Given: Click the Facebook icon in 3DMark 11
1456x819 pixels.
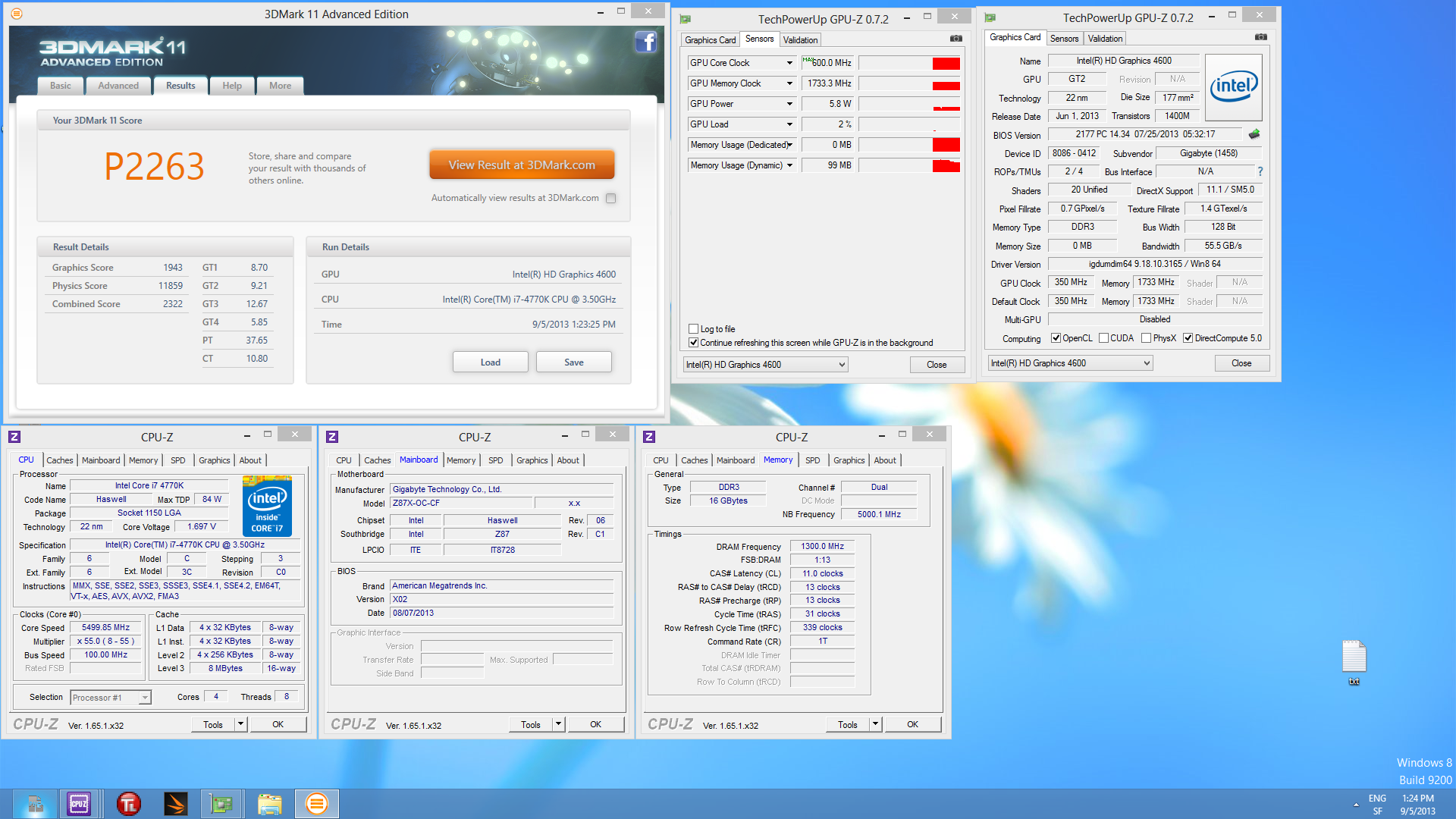Looking at the screenshot, I should click(645, 42).
